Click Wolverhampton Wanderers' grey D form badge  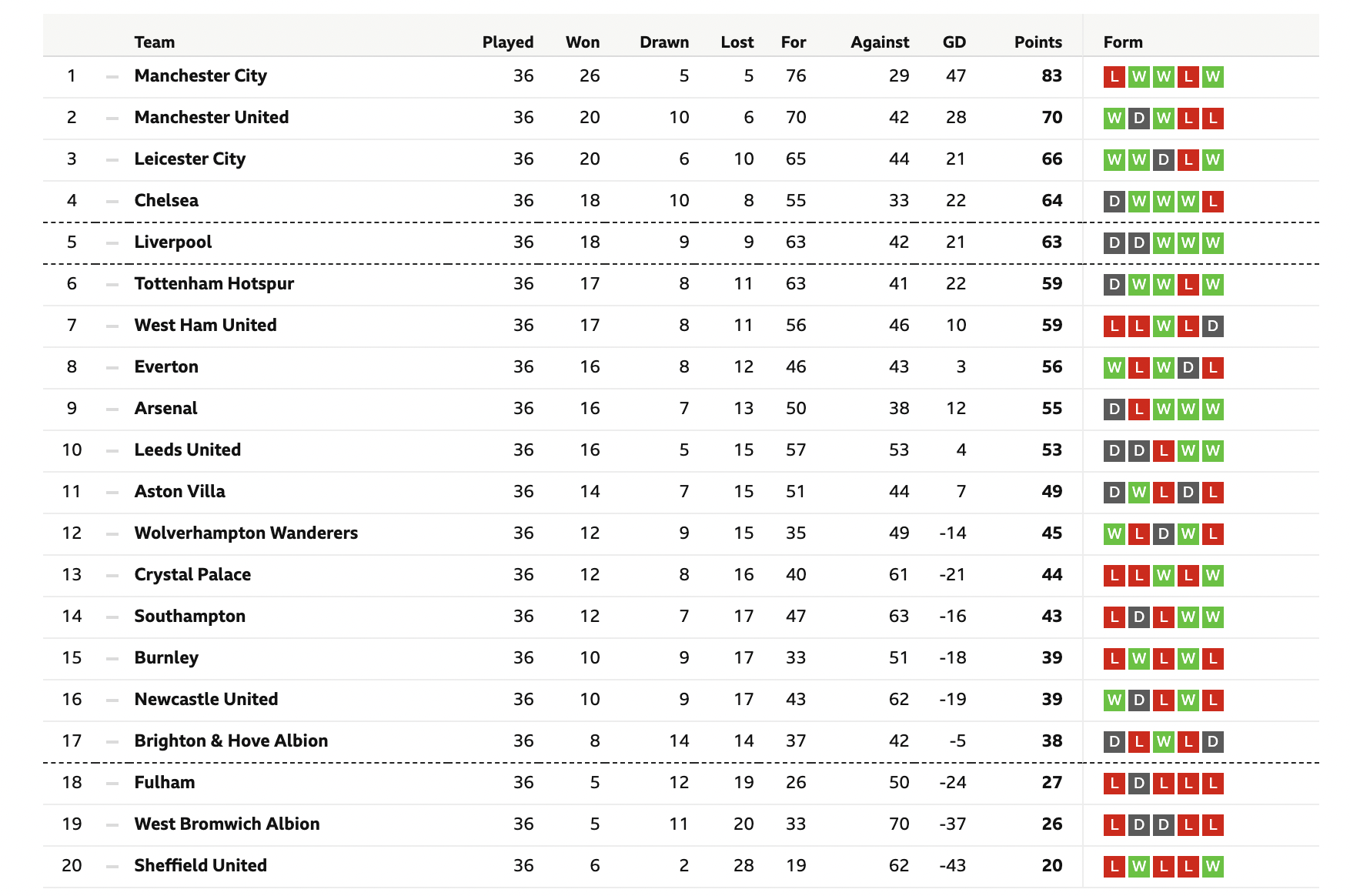pyautogui.click(x=1163, y=534)
